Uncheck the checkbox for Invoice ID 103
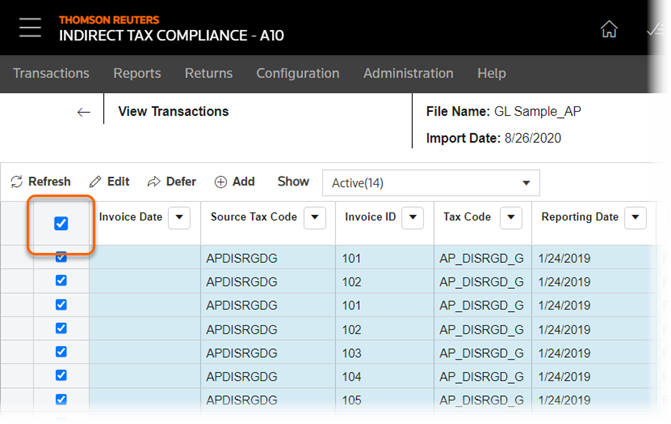Viewport: 671px width, 424px height. pos(61,351)
